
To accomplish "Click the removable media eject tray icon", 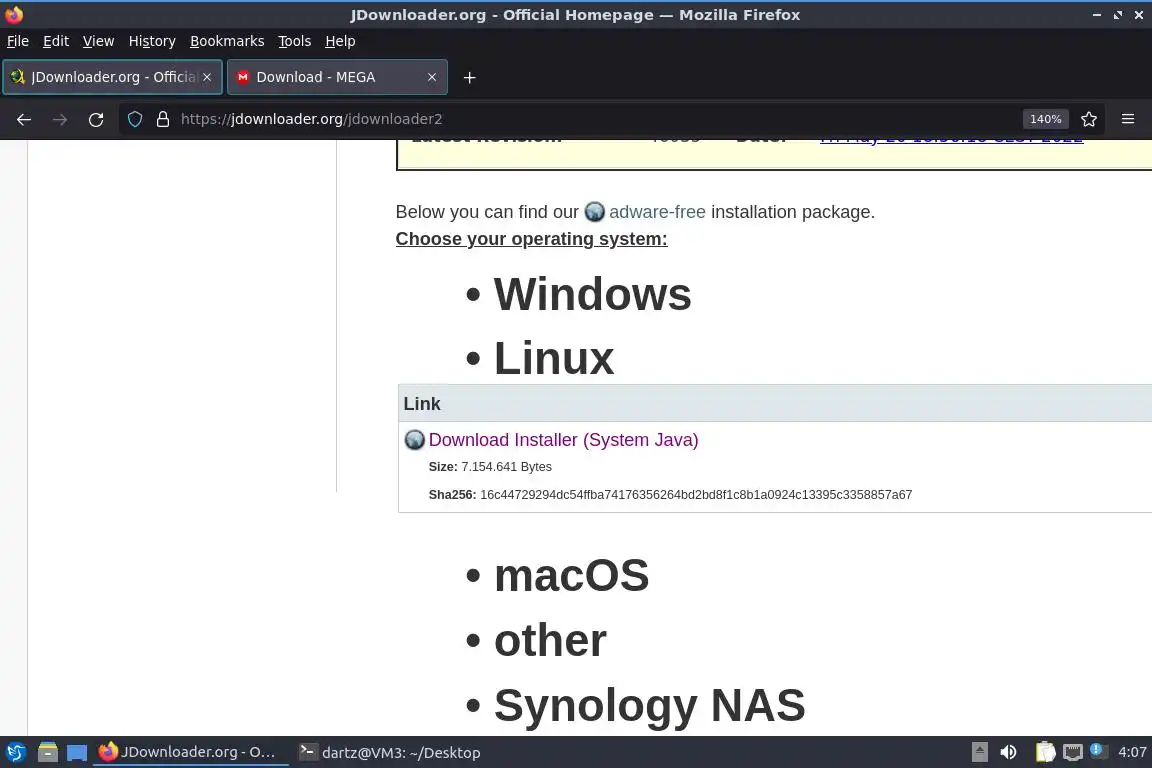I will (x=979, y=752).
